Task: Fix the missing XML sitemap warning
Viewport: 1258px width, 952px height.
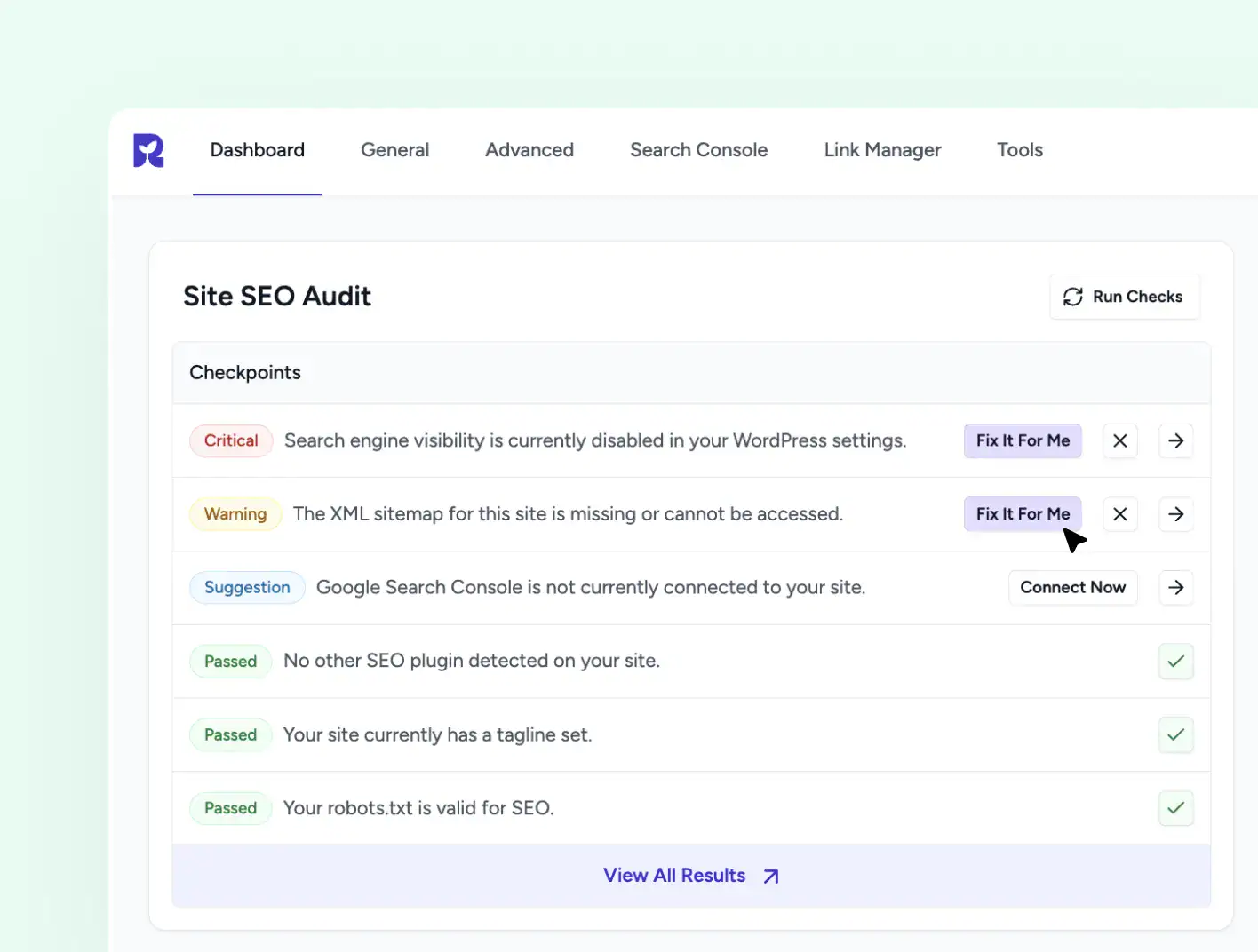Action: 1023,514
